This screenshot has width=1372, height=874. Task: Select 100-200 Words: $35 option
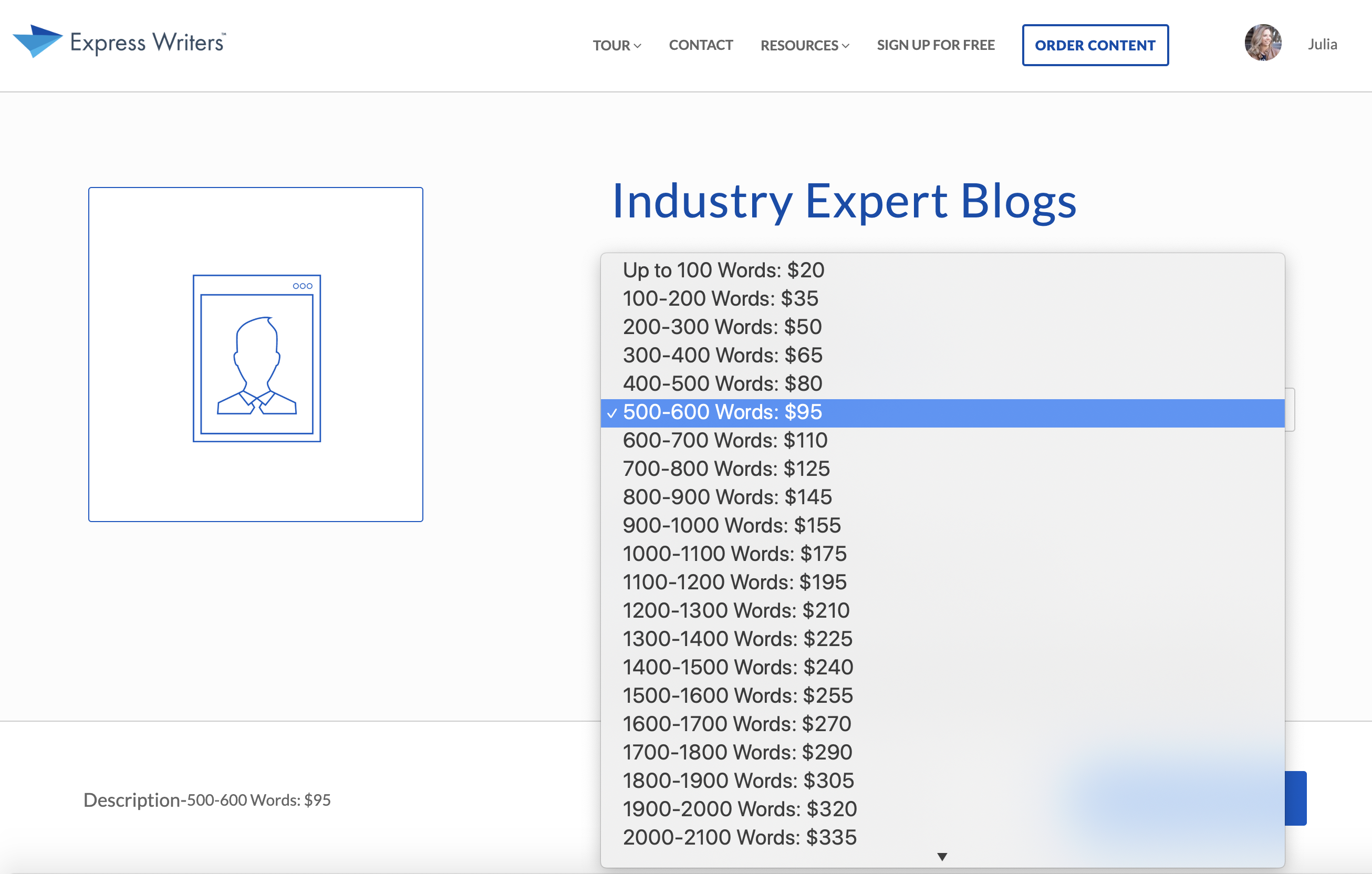[x=942, y=298]
